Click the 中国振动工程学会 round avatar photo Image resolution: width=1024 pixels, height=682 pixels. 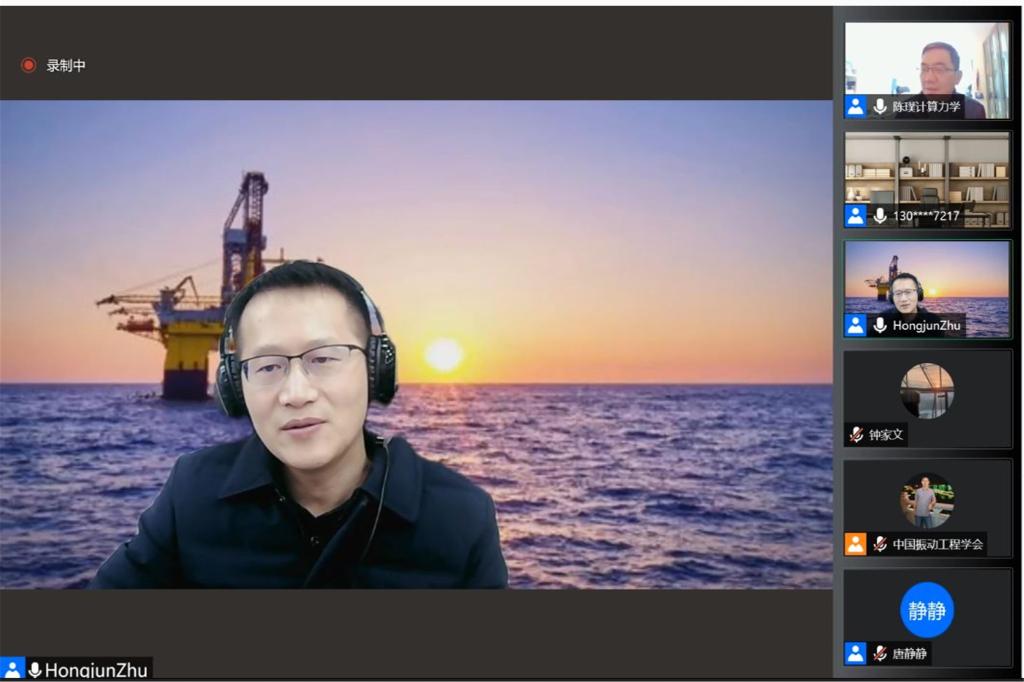click(926, 500)
